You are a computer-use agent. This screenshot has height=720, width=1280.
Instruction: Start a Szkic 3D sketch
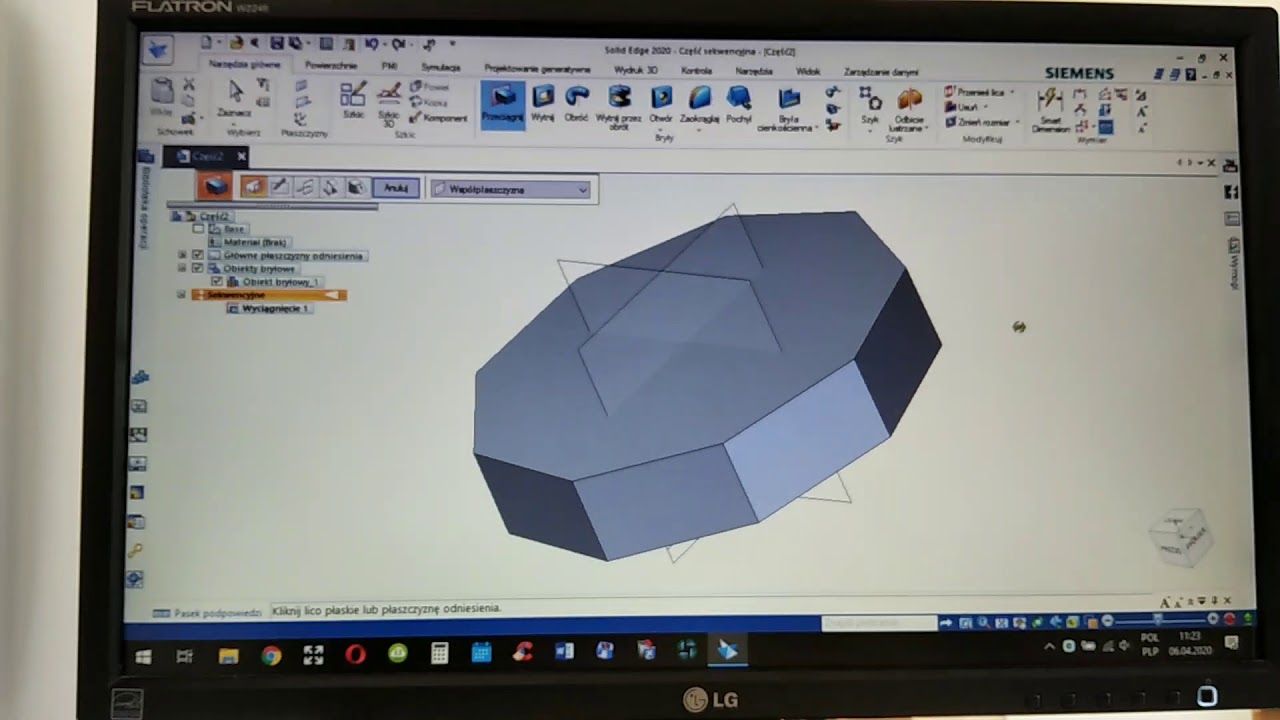pos(389,104)
